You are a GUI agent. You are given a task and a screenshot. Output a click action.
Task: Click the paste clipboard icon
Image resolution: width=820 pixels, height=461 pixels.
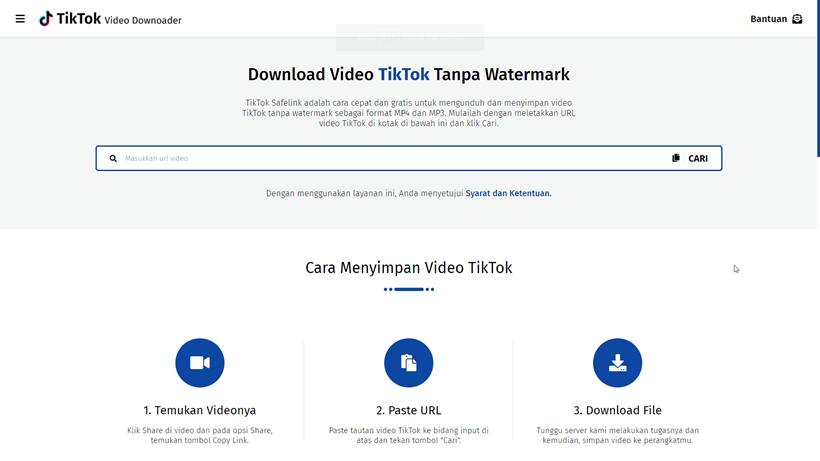point(676,158)
